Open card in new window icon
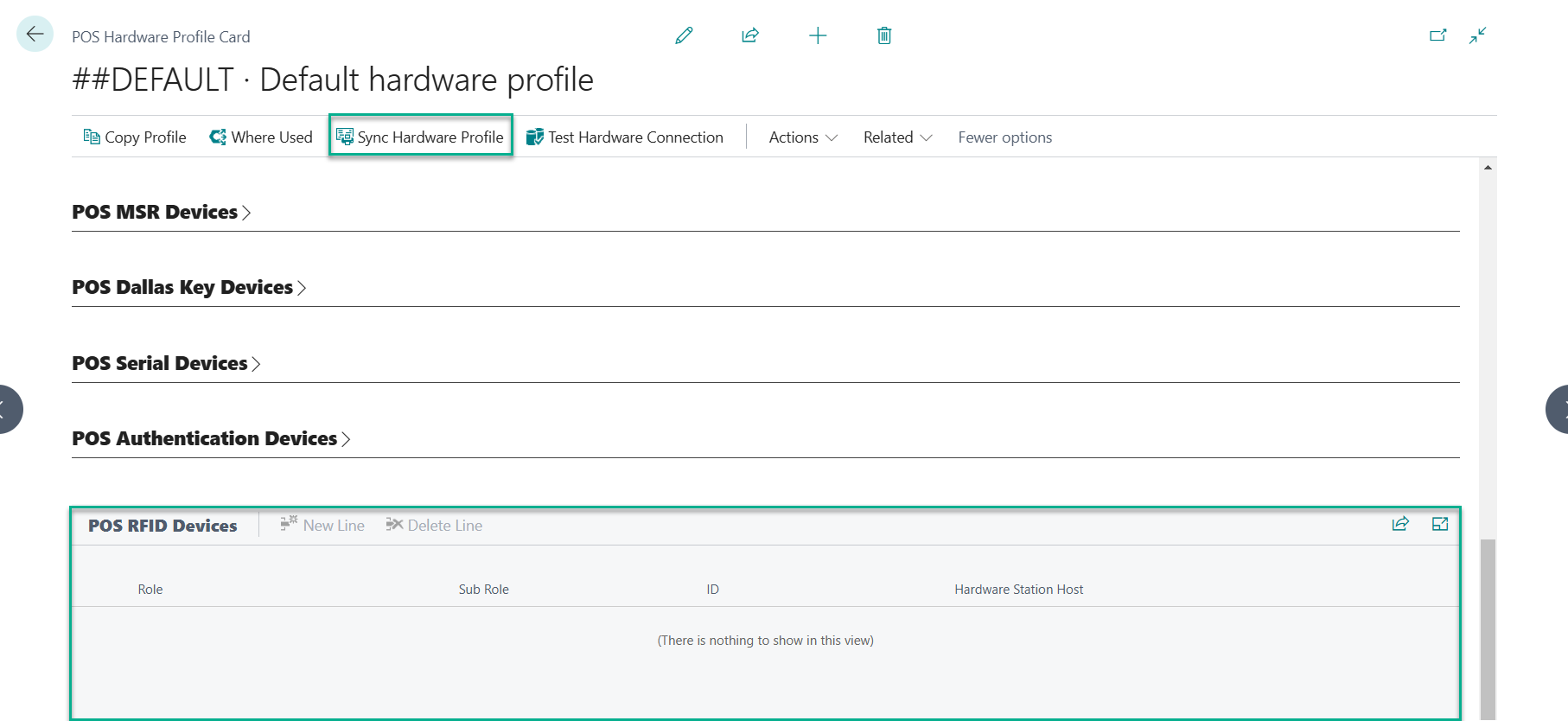Screen dimensions: 1568x721 click(x=1437, y=35)
